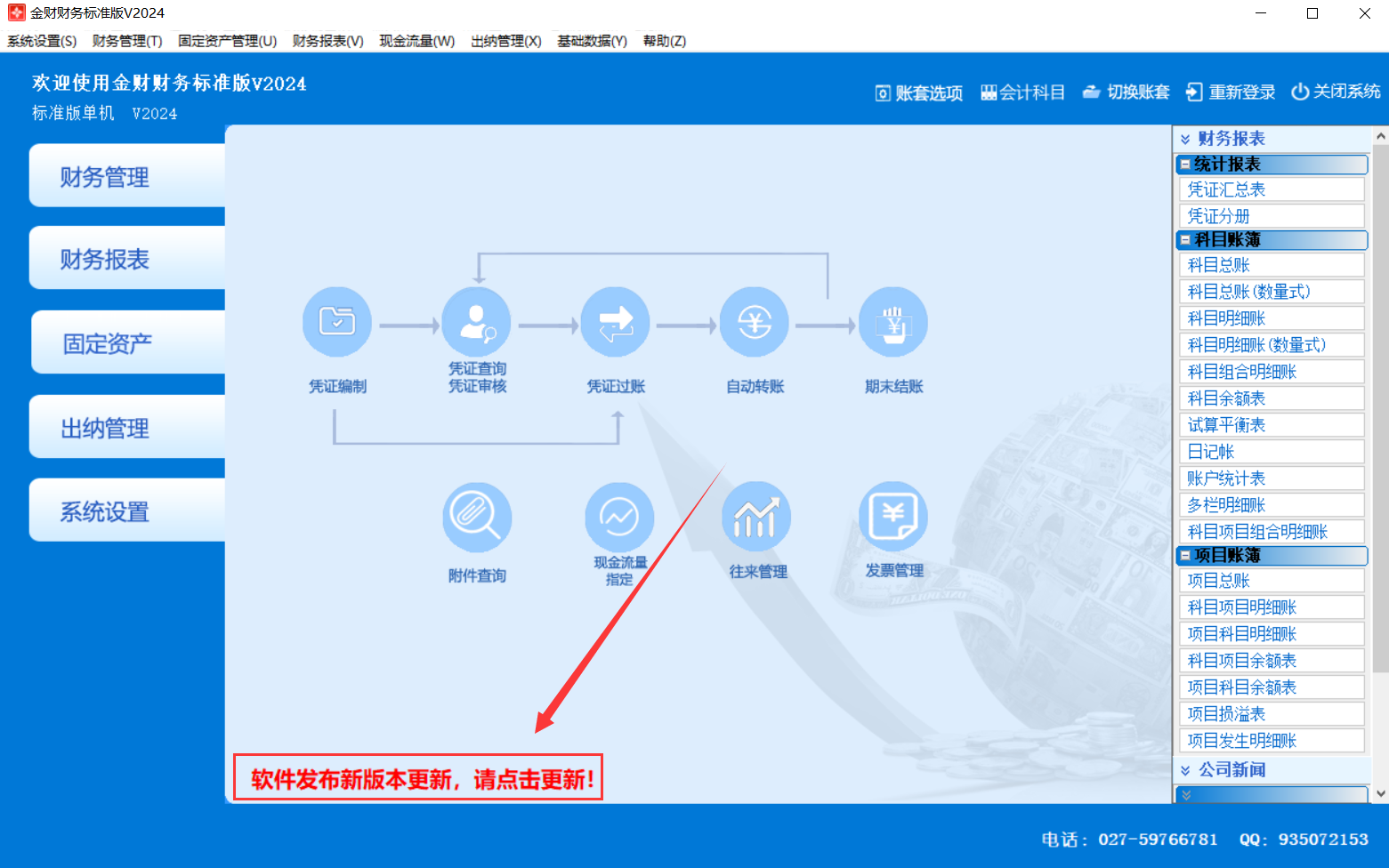Open 项目损溢表 report
This screenshot has width=1389, height=868.
pyautogui.click(x=1272, y=714)
